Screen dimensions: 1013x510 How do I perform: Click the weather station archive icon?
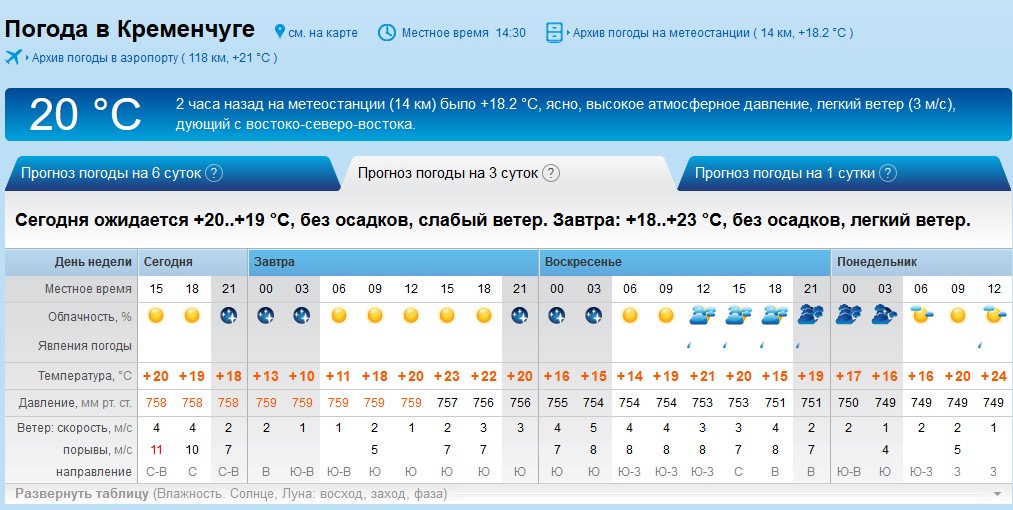point(555,32)
